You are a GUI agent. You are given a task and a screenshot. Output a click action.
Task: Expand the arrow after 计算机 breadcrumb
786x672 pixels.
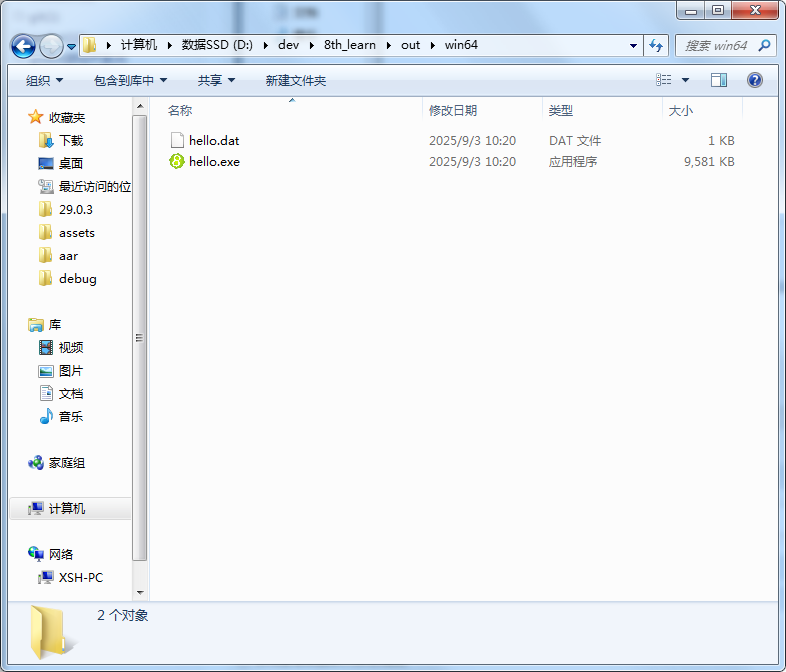(x=169, y=45)
